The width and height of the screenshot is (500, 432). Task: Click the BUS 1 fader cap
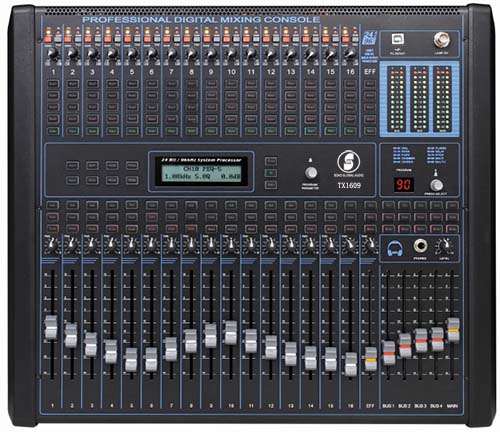click(389, 353)
